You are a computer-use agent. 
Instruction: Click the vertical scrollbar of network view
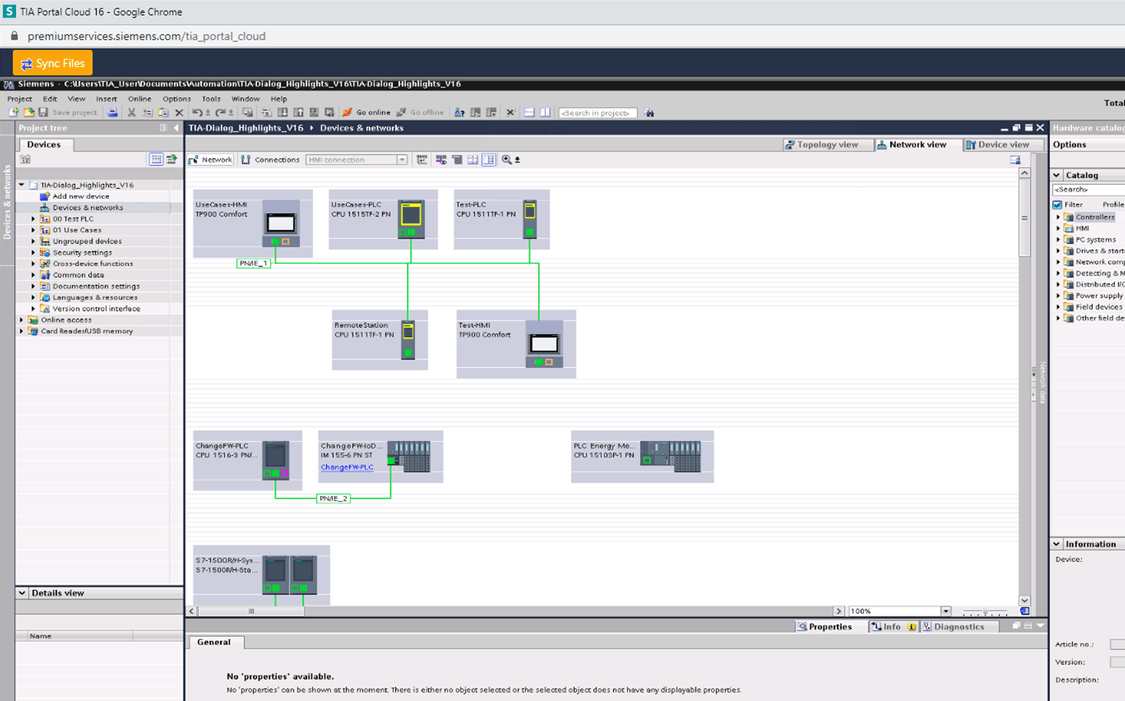click(1025, 217)
